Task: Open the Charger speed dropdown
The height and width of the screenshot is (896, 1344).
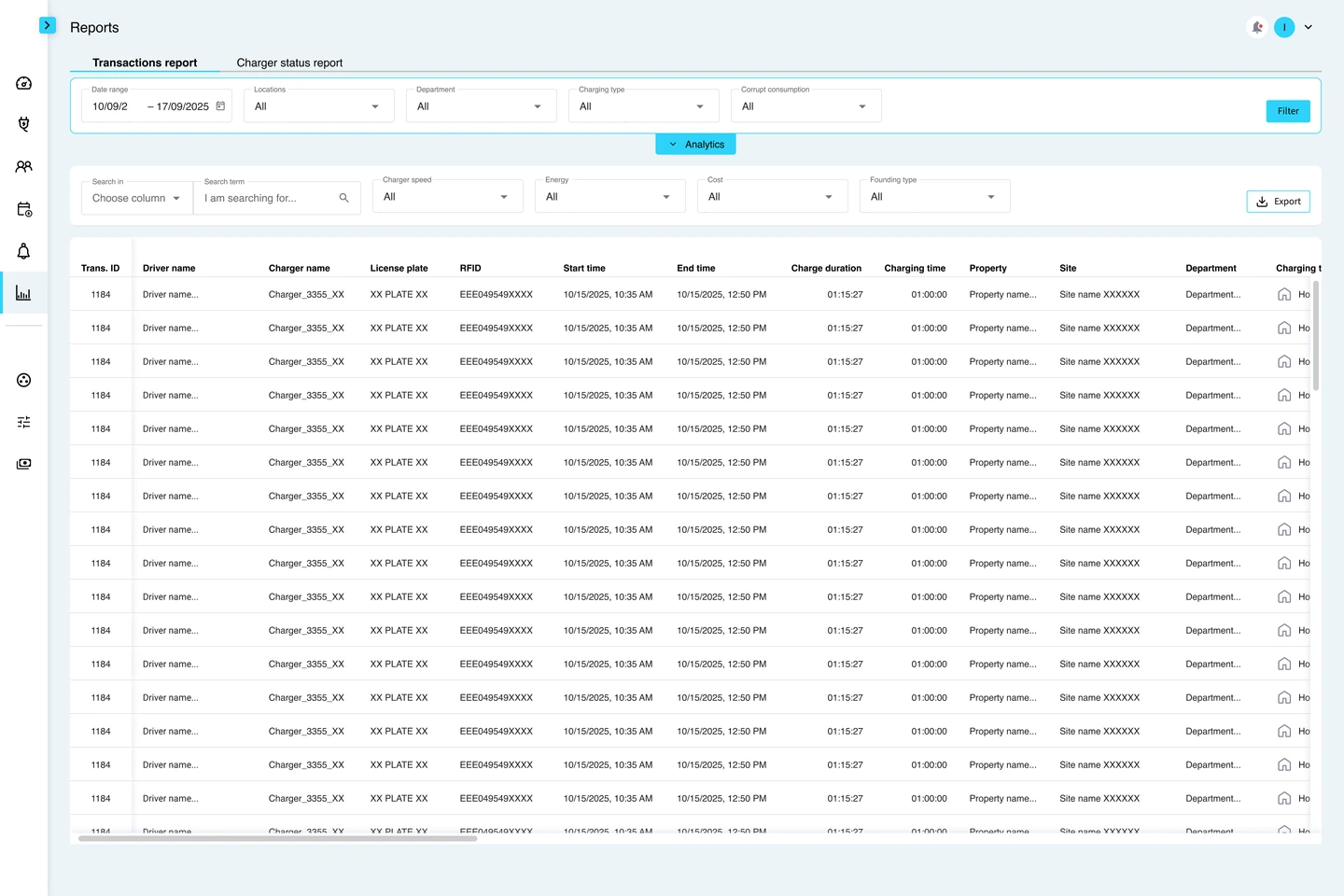Action: [448, 196]
